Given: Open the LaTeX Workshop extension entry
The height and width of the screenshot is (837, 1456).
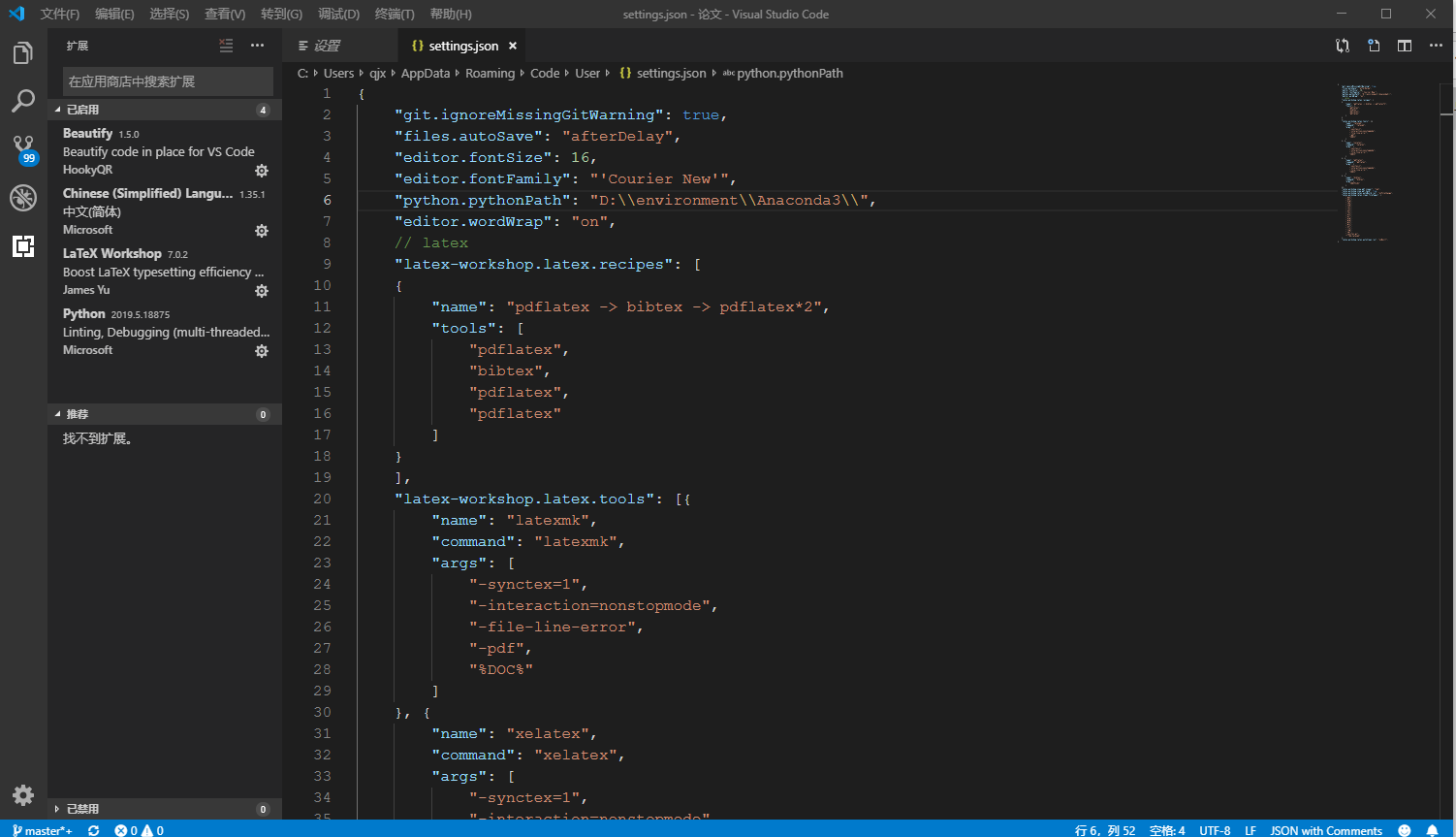Looking at the screenshot, I should point(165,272).
